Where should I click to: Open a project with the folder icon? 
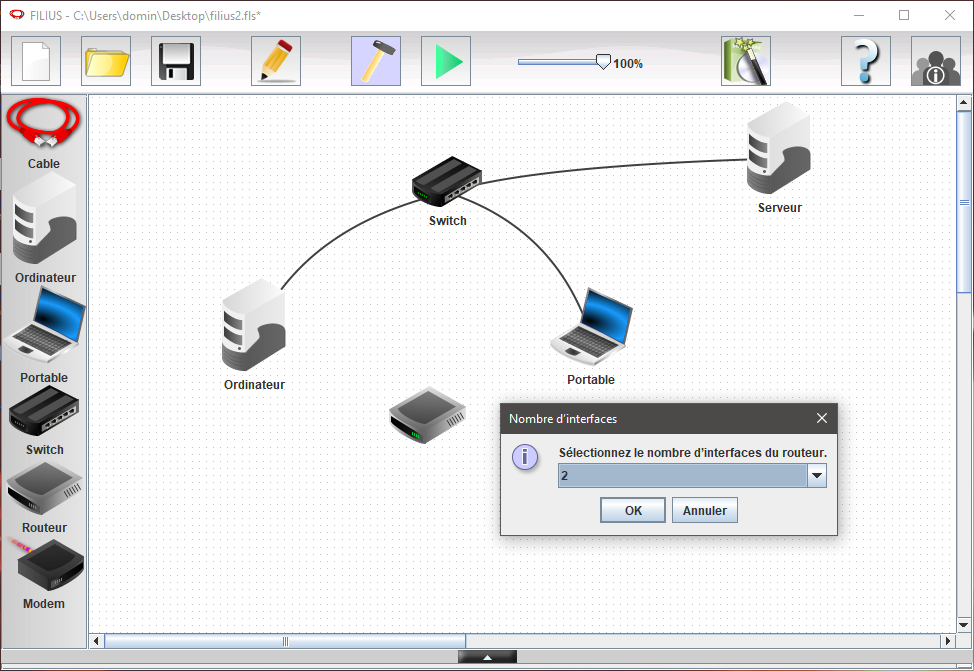coord(106,62)
